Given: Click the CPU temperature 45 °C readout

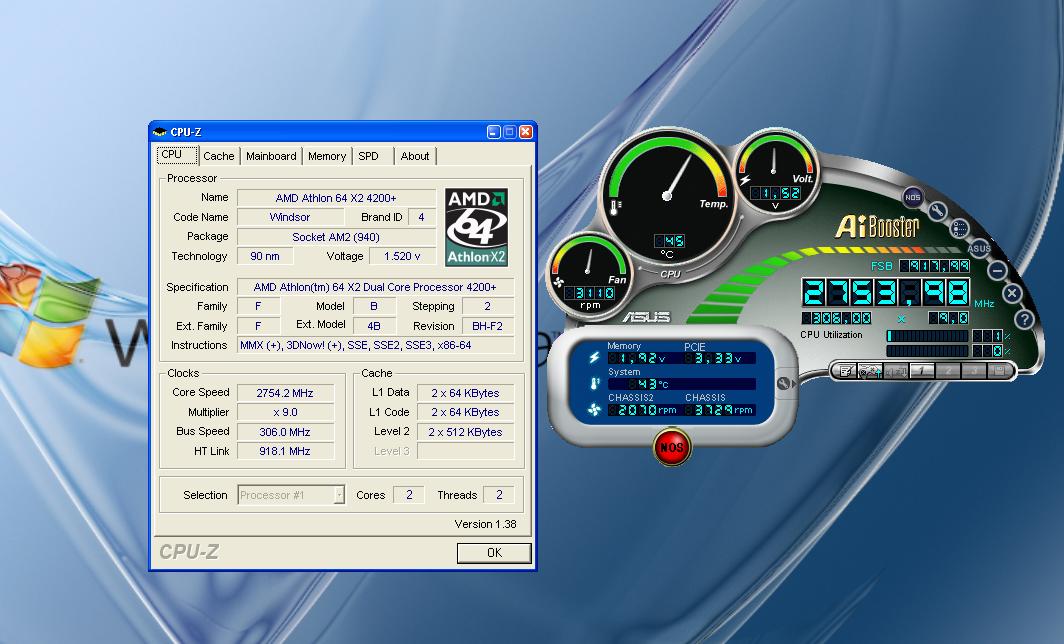Looking at the screenshot, I should [x=669, y=241].
